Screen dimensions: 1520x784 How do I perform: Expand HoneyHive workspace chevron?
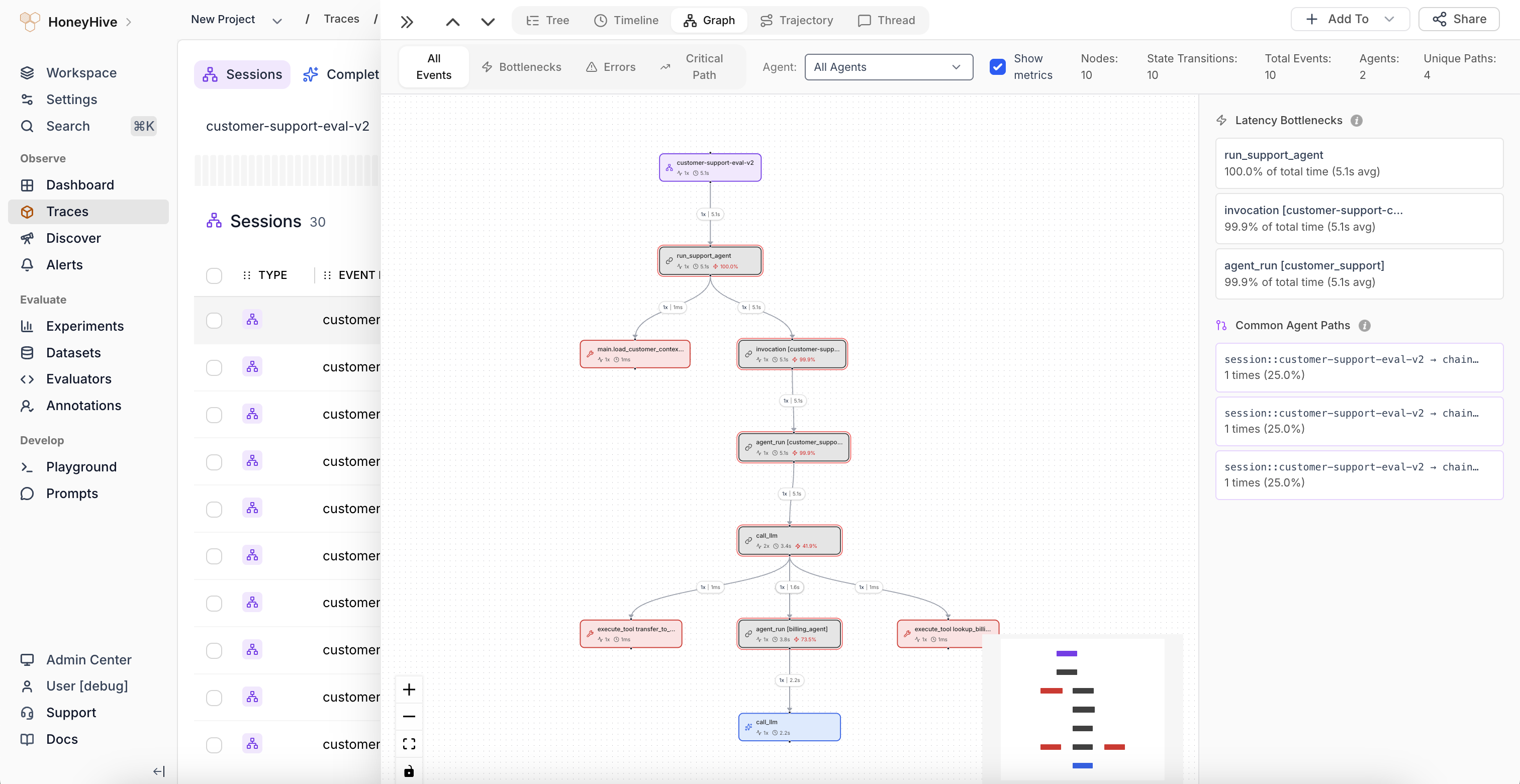(x=129, y=23)
